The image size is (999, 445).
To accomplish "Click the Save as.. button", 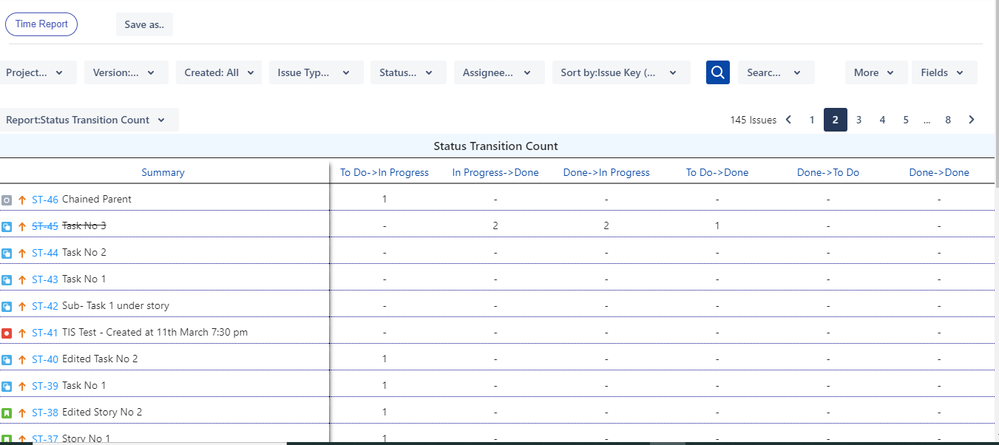I will pyautogui.click(x=145, y=25).
